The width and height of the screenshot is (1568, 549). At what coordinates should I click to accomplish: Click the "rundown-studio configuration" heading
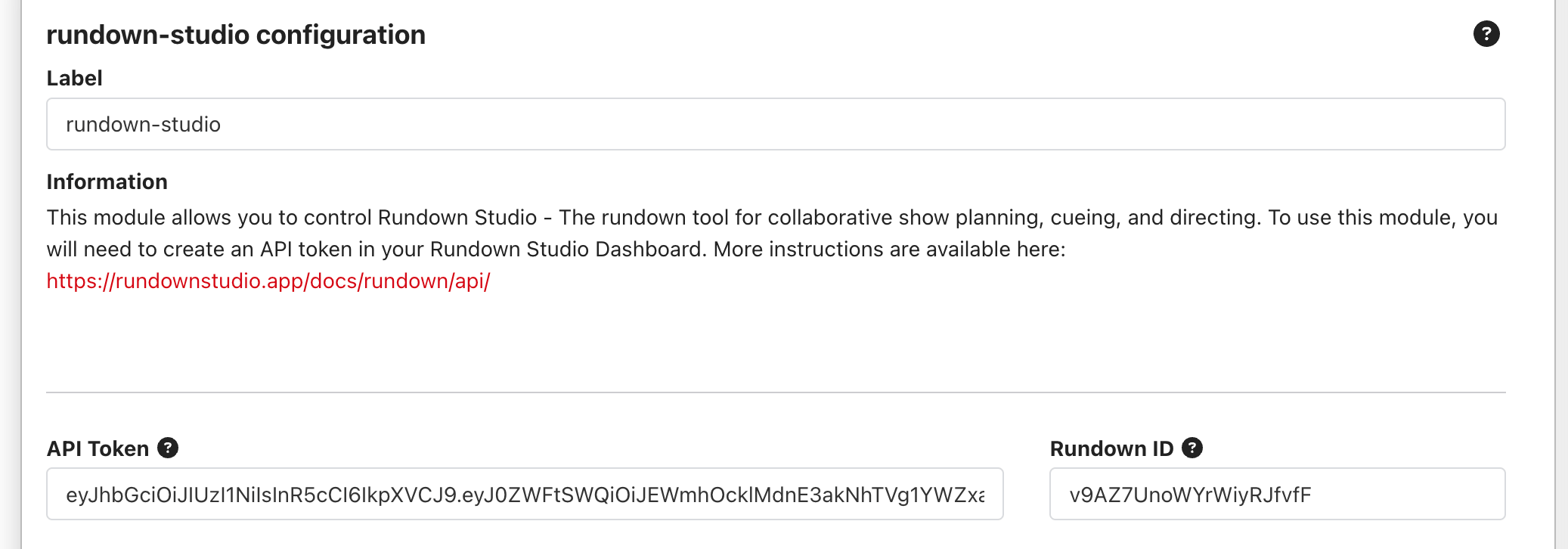(x=236, y=35)
